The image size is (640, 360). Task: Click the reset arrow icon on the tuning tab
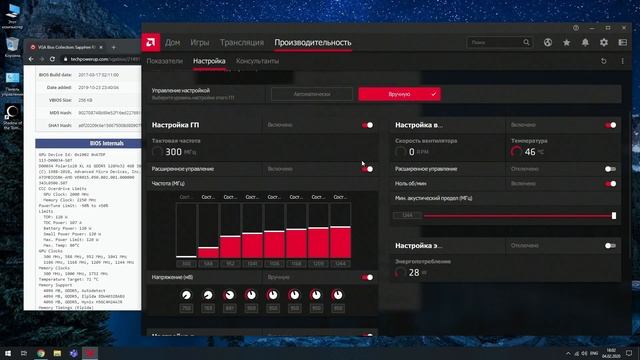[x=604, y=61]
